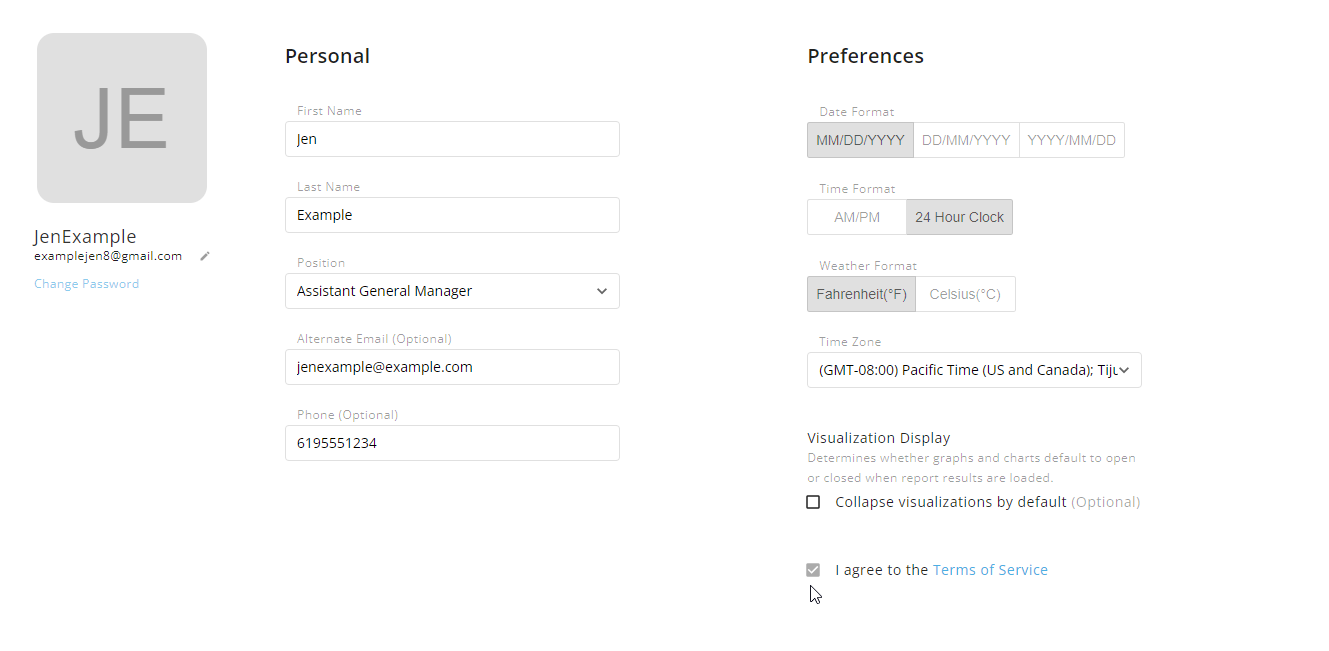The image size is (1329, 651).
Task: Select YYYY/MM/DD date format
Action: [x=1071, y=140]
